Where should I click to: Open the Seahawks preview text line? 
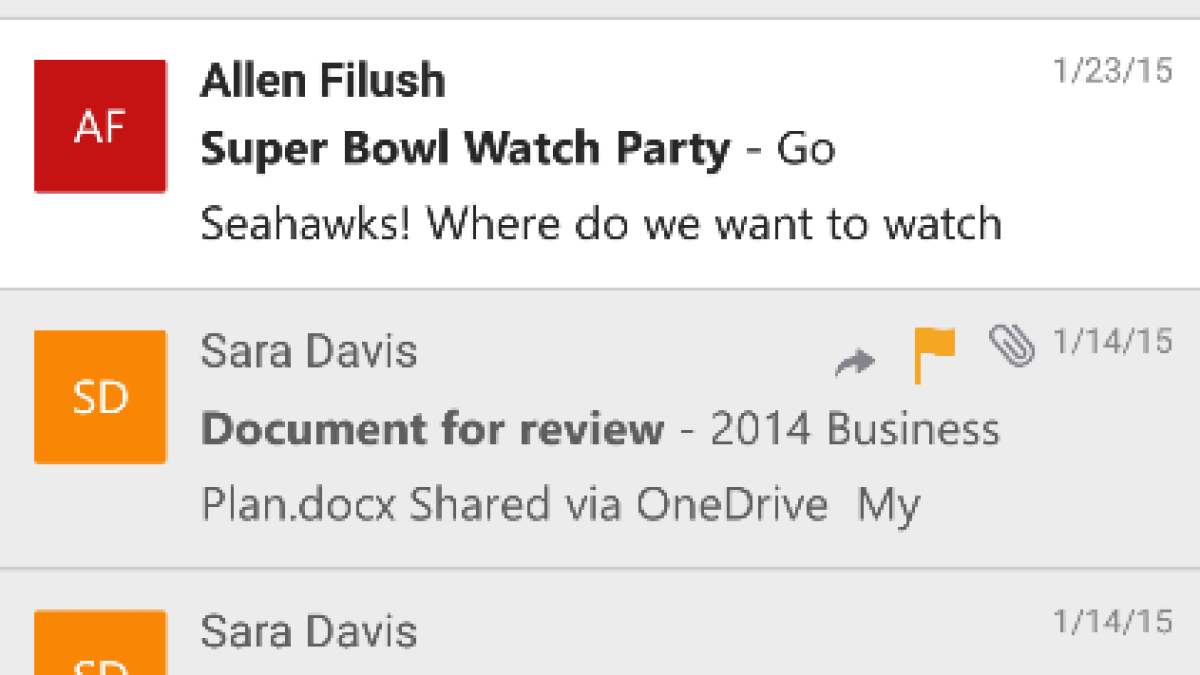(600, 224)
